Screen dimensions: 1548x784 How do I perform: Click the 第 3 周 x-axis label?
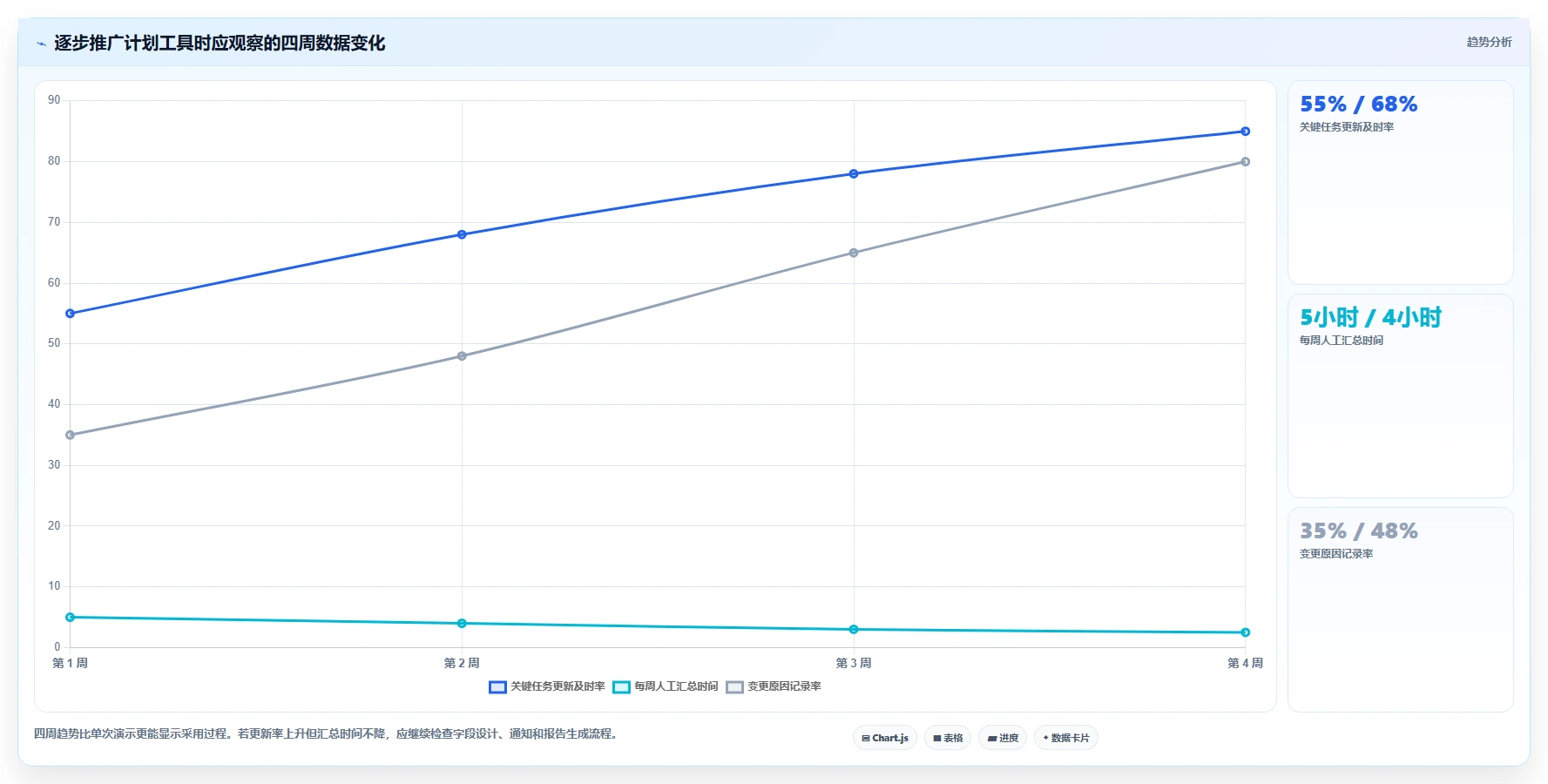[x=854, y=663]
